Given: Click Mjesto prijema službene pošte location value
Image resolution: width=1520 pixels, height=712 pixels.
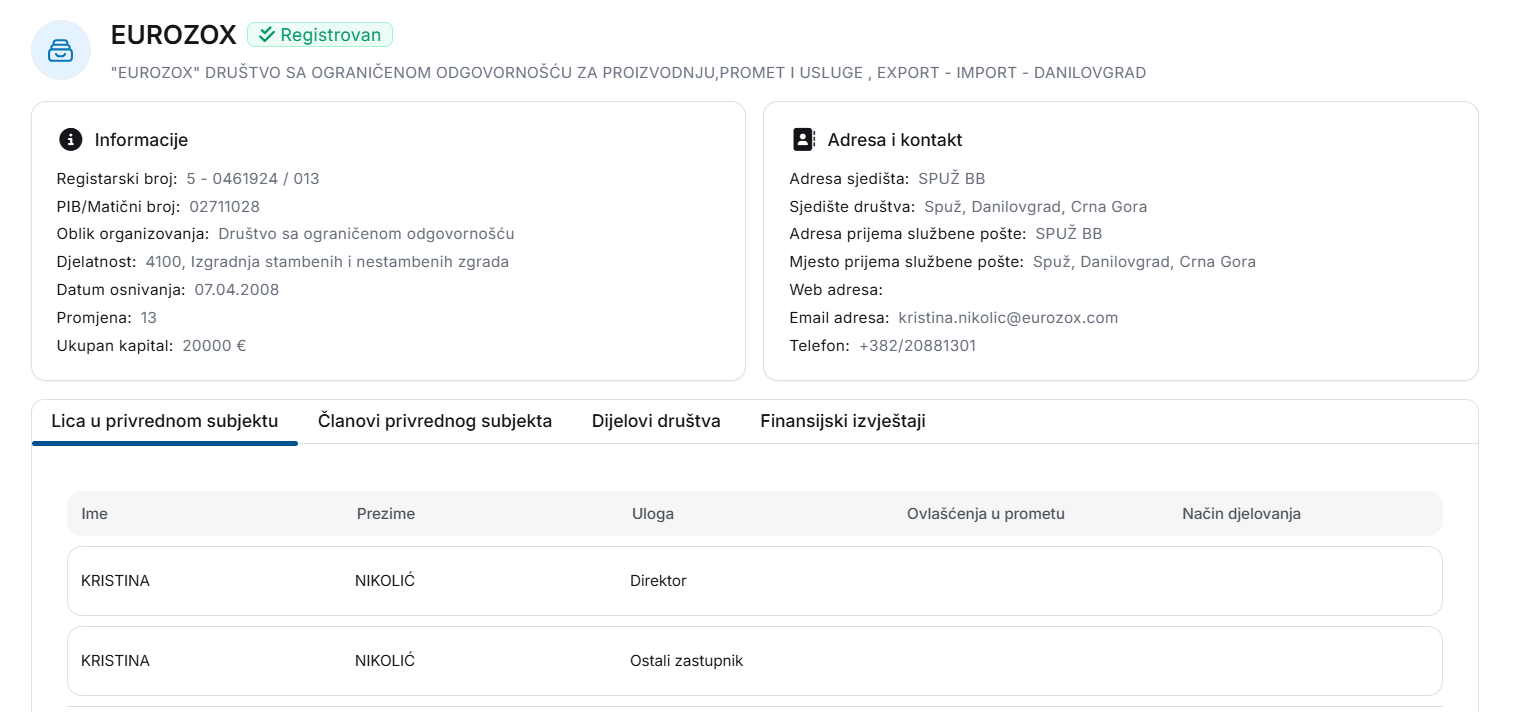Looking at the screenshot, I should 1144,262.
